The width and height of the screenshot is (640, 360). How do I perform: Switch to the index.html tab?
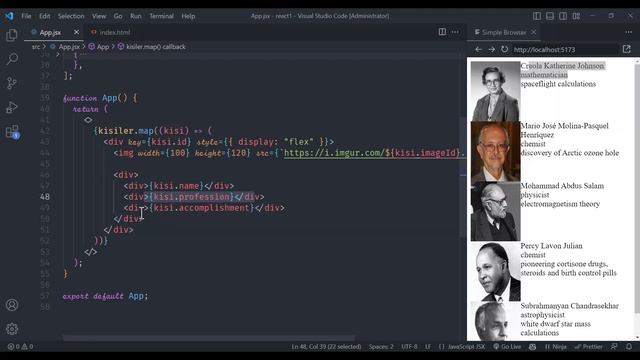(x=111, y=32)
